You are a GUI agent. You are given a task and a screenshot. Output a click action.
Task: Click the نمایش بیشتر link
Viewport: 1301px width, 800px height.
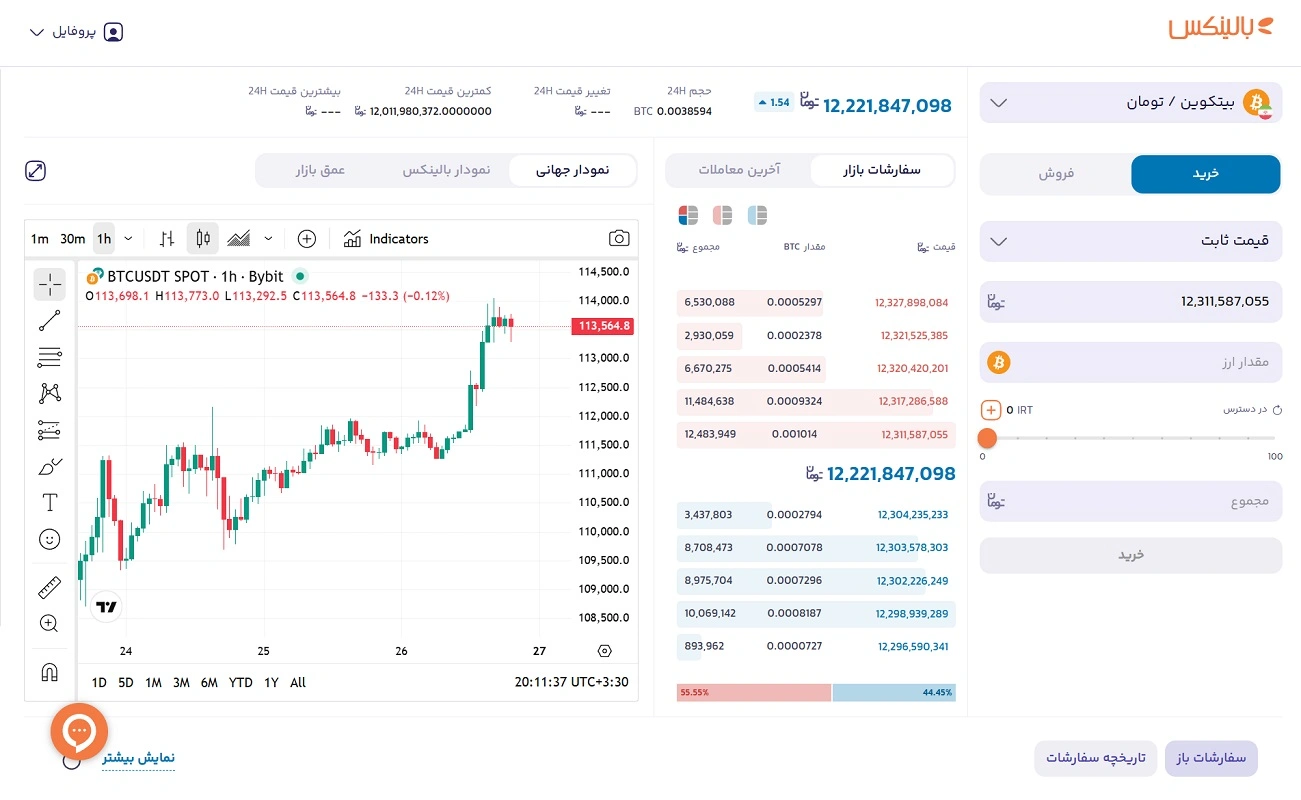pyautogui.click(x=138, y=759)
